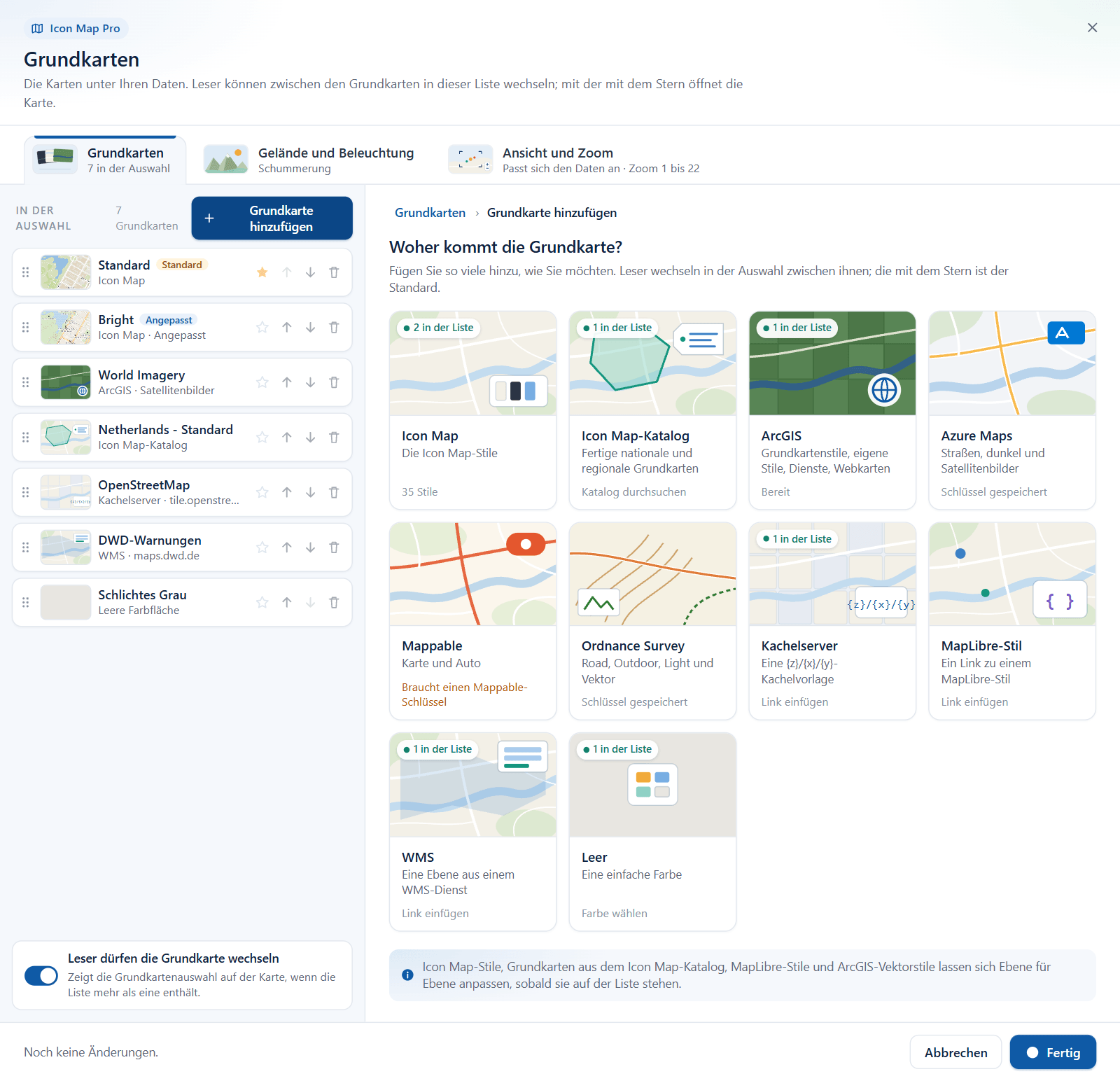The width and height of the screenshot is (1120, 1081).
Task: Delete the Schlichtes Grau basemap
Action: 334,602
